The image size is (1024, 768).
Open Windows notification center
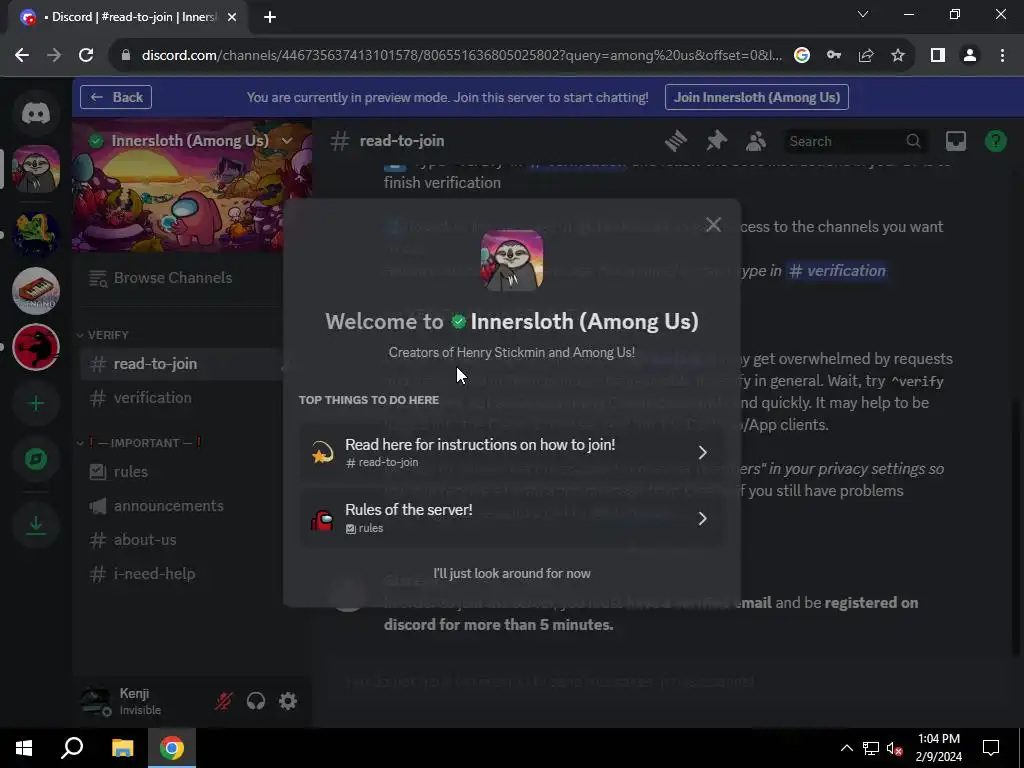click(x=991, y=748)
